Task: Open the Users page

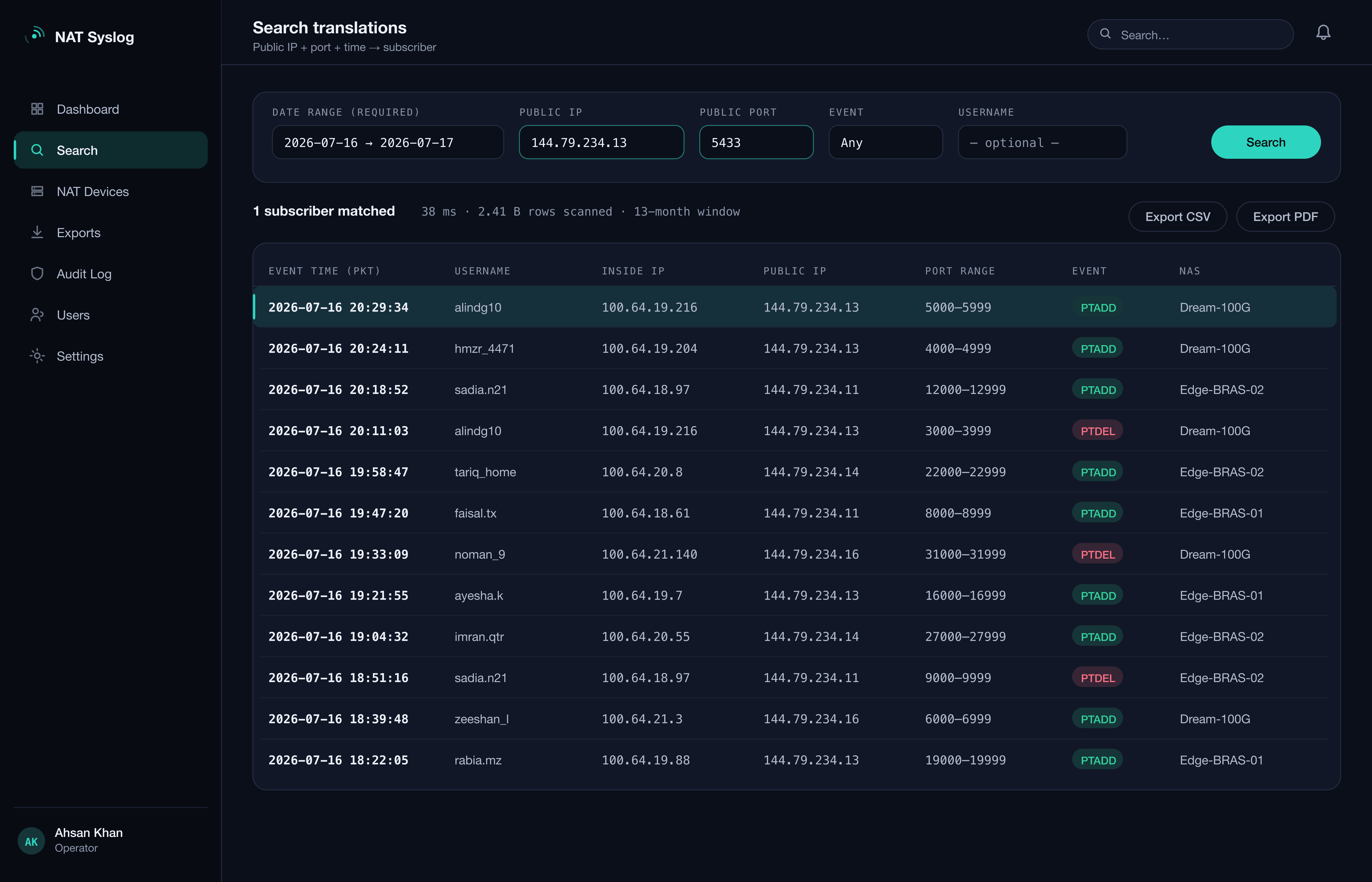Action: pyautogui.click(x=110, y=315)
